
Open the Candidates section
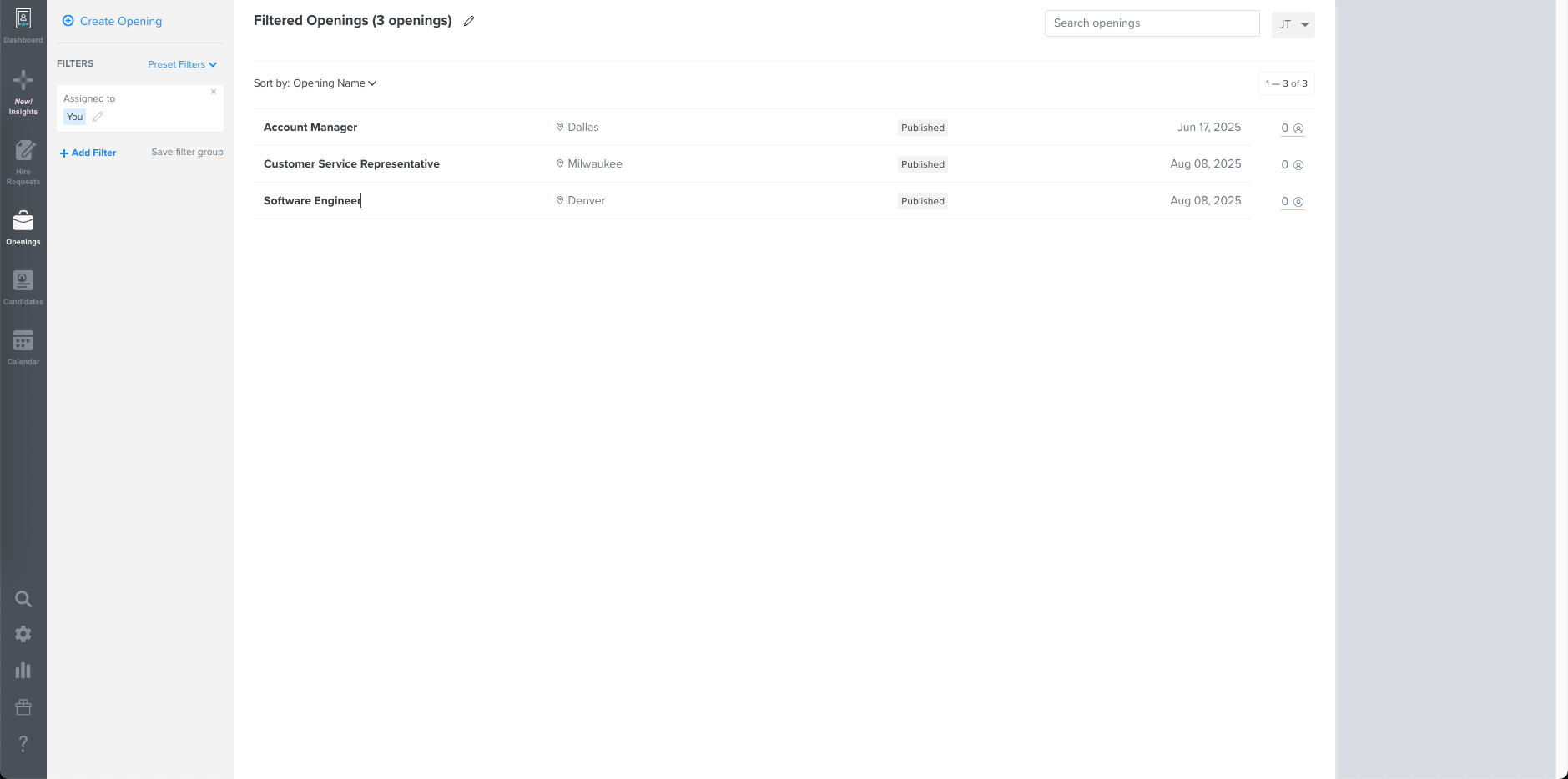[x=23, y=288]
